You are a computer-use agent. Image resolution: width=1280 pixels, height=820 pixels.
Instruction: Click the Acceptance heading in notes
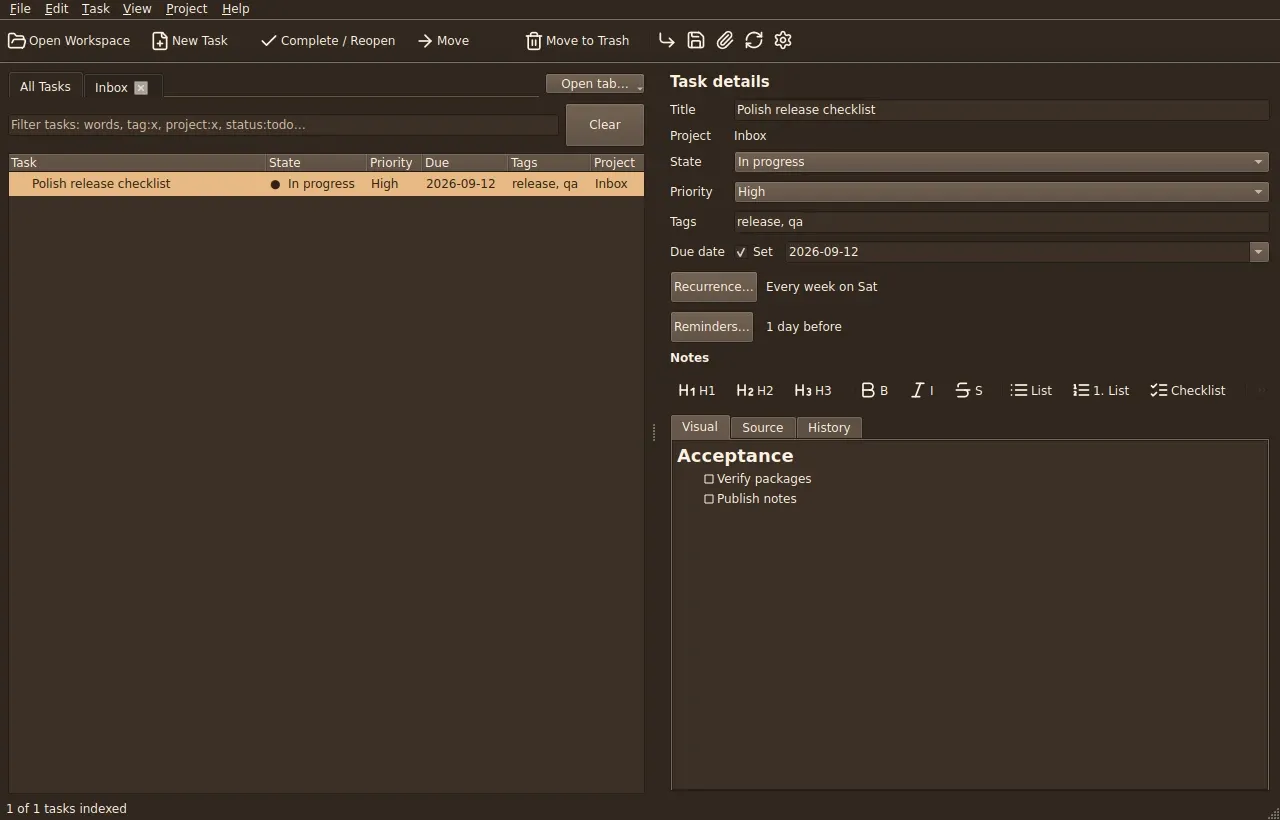[735, 456]
